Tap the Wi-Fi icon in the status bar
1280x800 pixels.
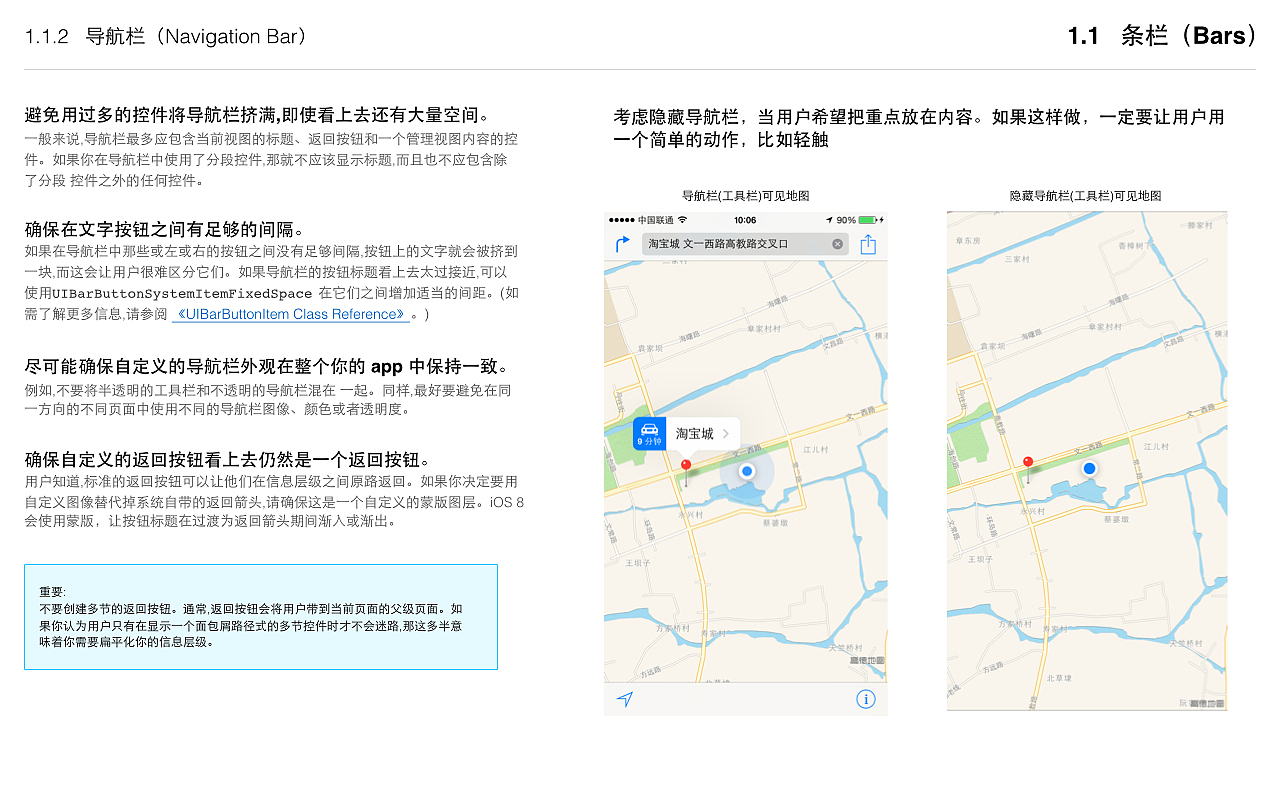click(x=682, y=219)
